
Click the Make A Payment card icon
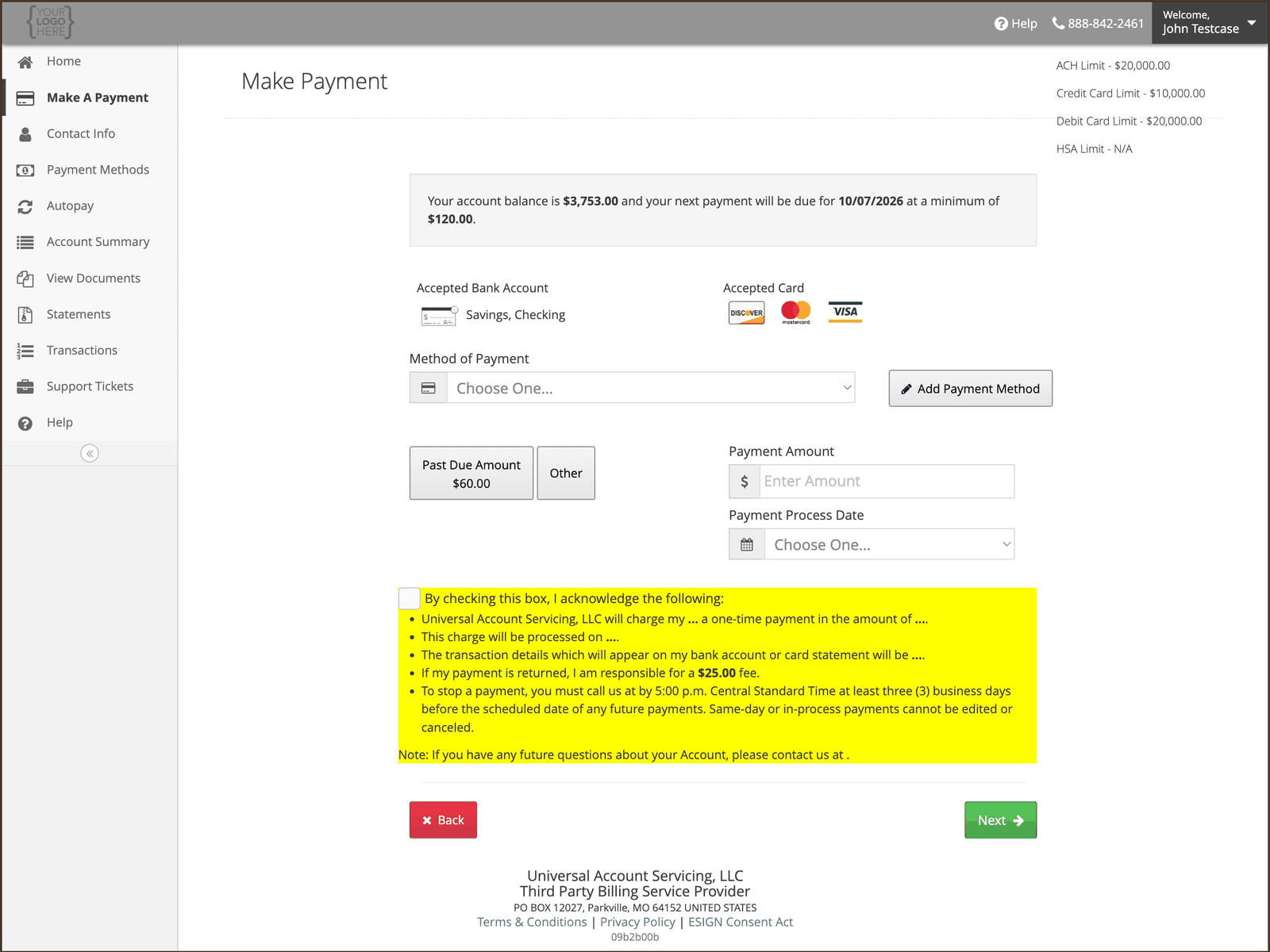click(25, 98)
